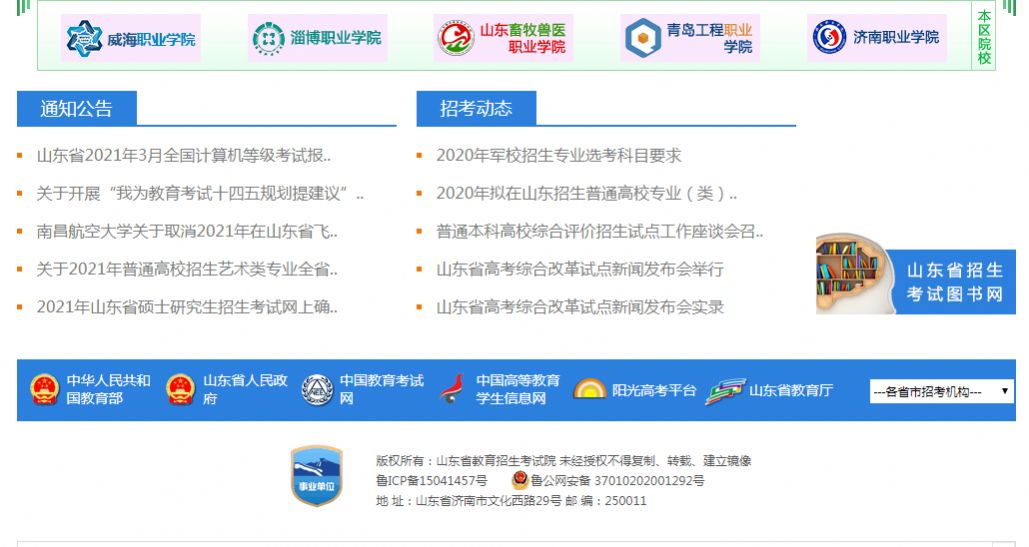Click the 山东省招生考试图书网 banner
The height and width of the screenshot is (547, 1029).
(916, 274)
